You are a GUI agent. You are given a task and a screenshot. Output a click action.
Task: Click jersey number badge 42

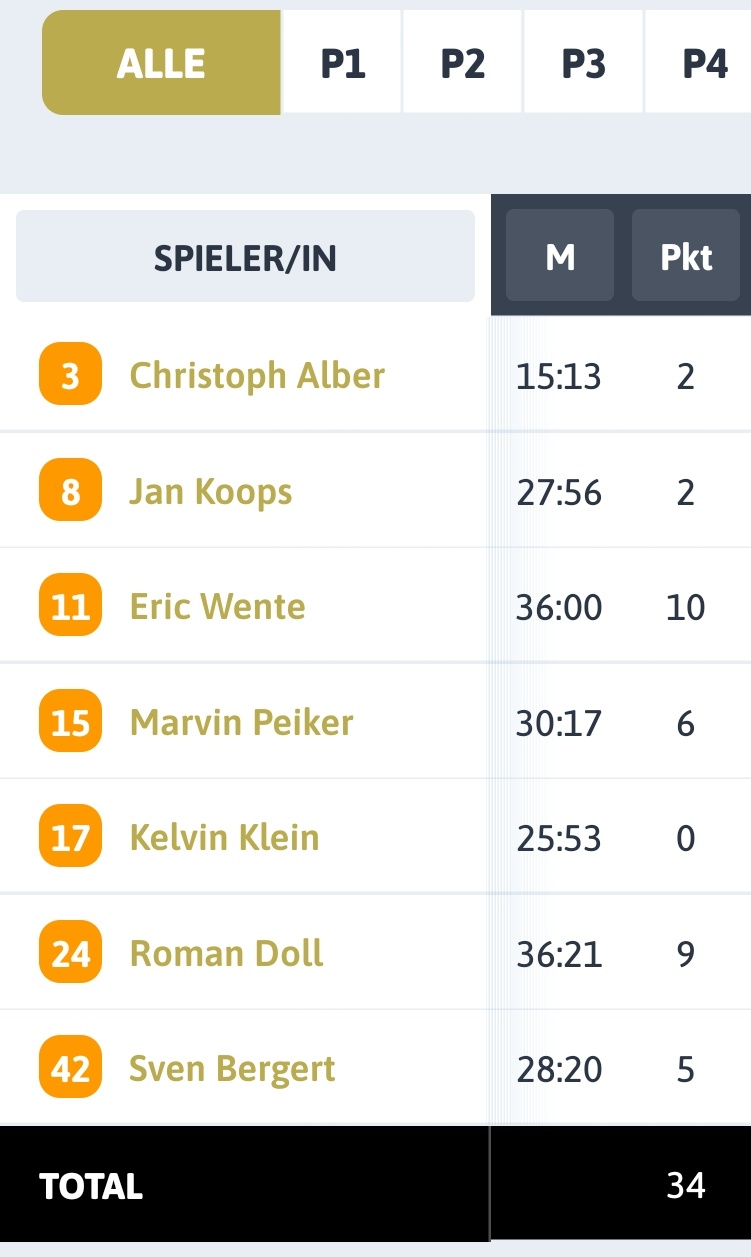pyautogui.click(x=70, y=1068)
